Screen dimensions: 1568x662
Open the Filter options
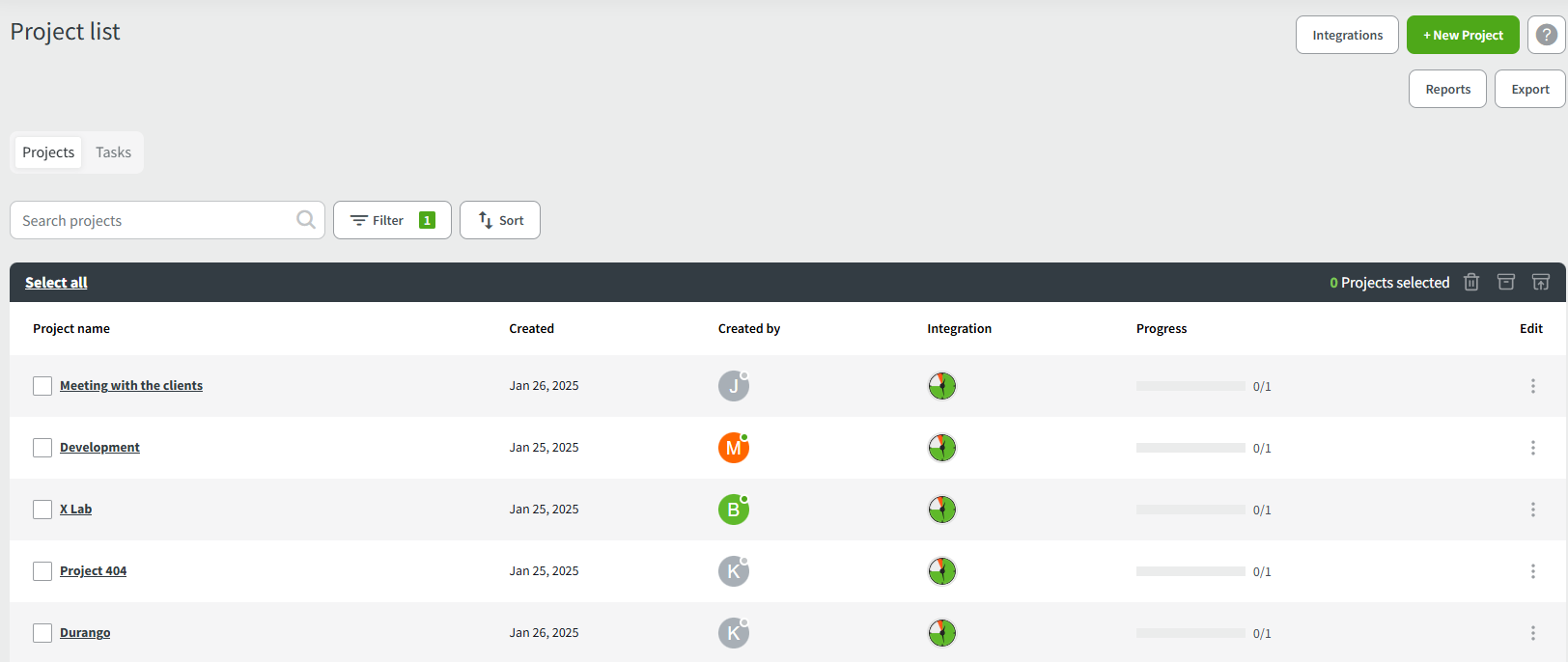(x=392, y=220)
